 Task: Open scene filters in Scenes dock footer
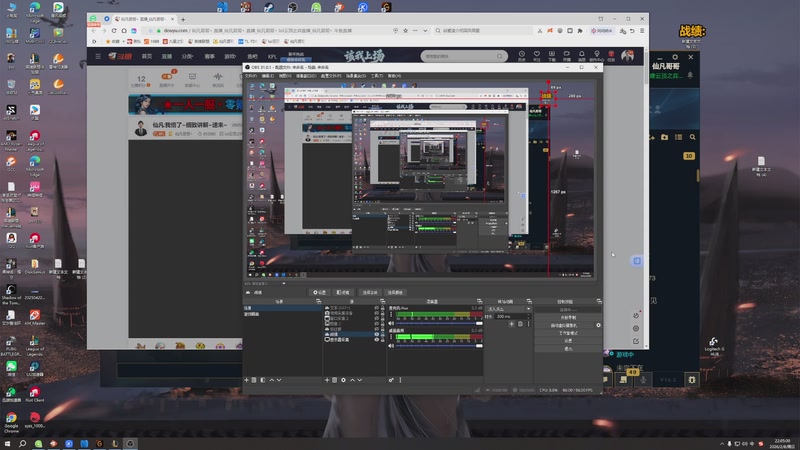tap(263, 380)
